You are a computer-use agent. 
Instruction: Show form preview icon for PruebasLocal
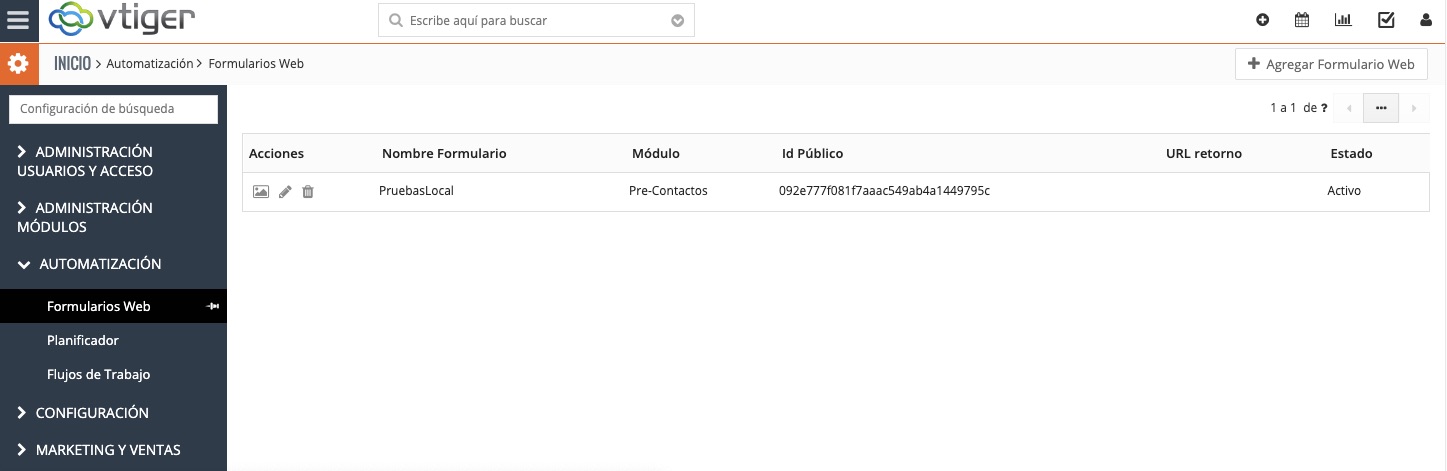pos(261,191)
